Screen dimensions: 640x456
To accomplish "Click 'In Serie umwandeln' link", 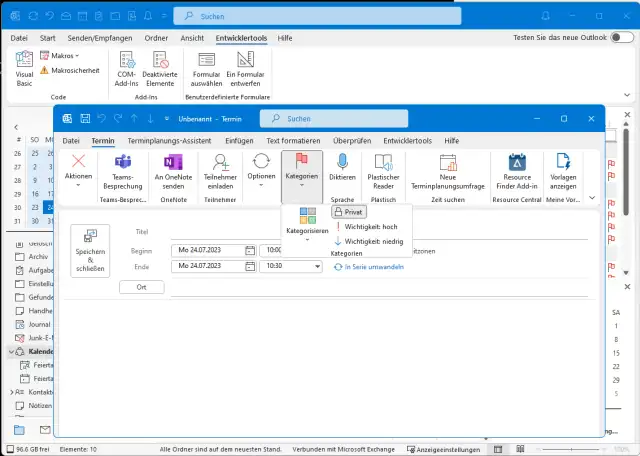I will [x=371, y=266].
